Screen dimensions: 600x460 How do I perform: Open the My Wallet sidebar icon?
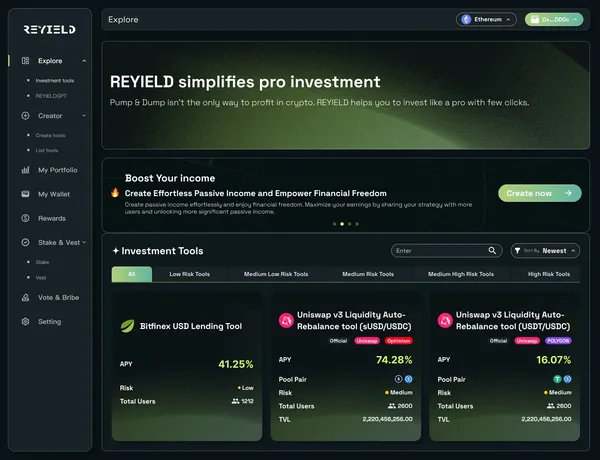(x=26, y=194)
